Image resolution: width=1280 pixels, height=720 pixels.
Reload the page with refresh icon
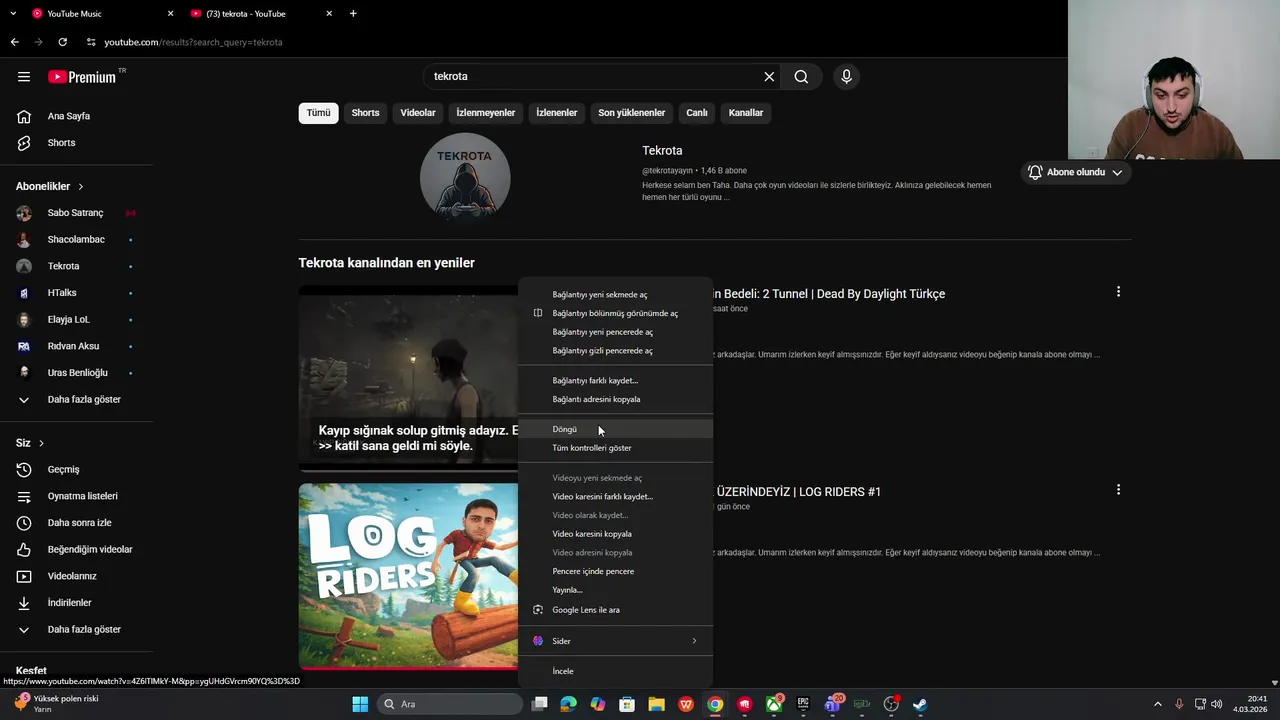[62, 42]
